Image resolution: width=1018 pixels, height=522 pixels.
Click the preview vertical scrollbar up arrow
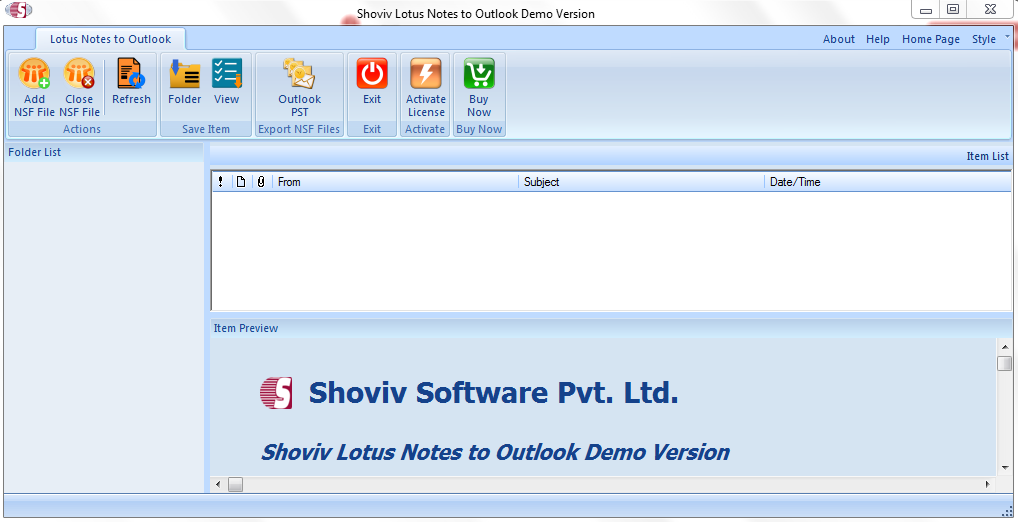1005,347
